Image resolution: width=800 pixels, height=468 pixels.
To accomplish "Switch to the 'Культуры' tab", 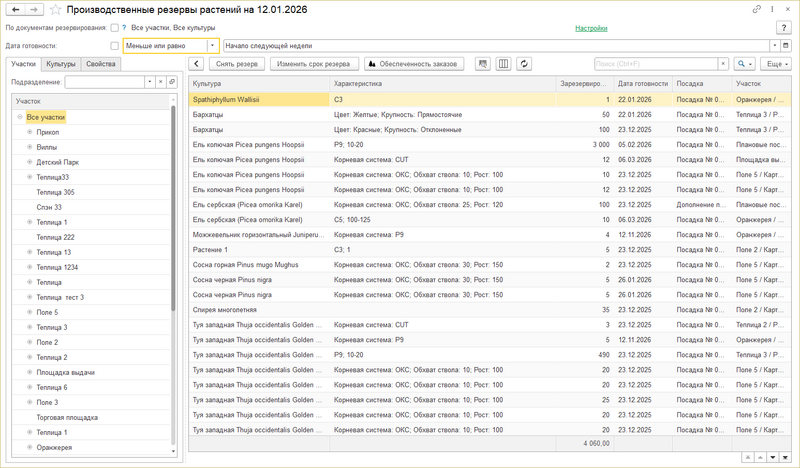I will [61, 64].
